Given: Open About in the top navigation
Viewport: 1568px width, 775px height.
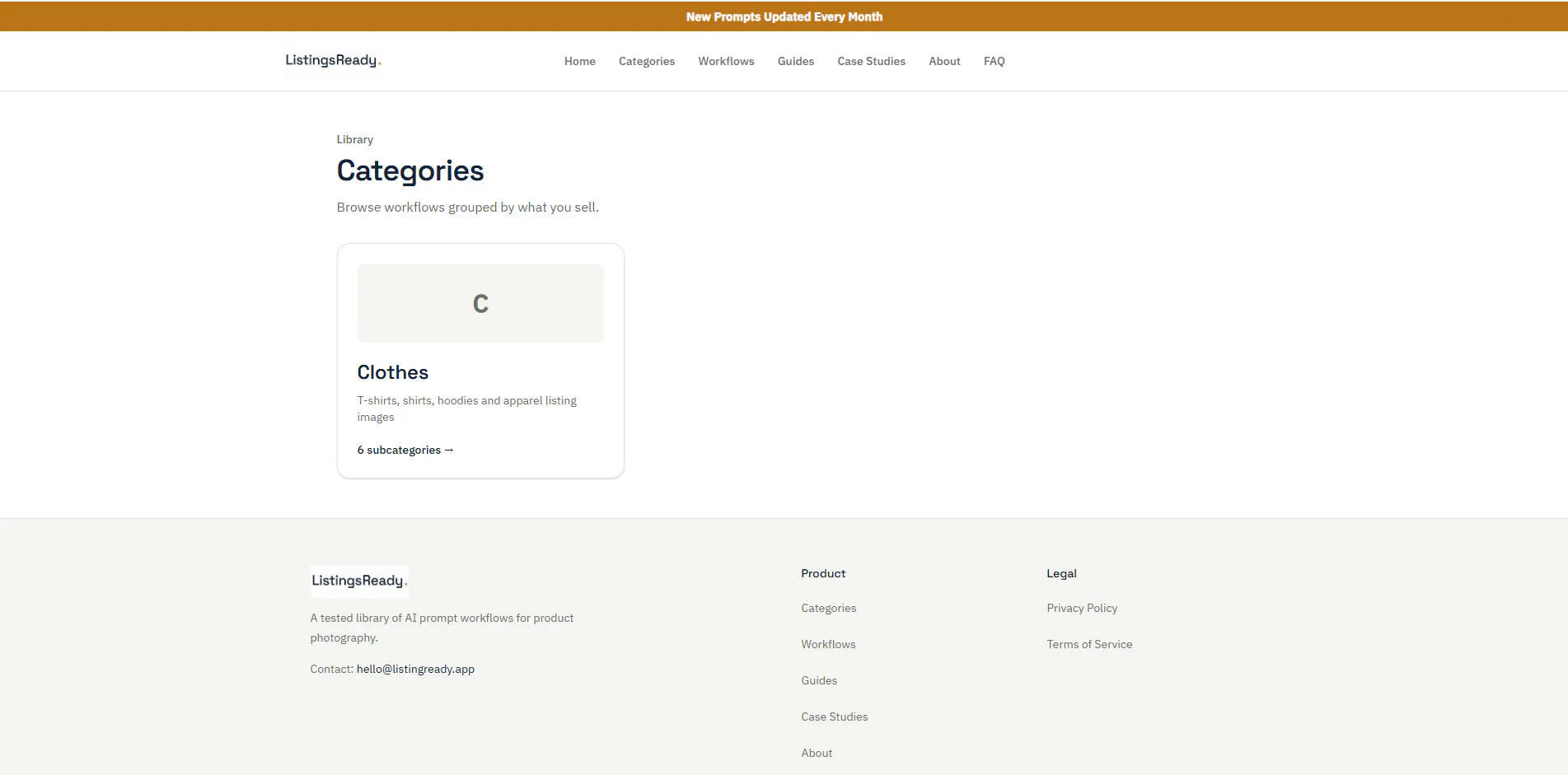Looking at the screenshot, I should [x=944, y=61].
